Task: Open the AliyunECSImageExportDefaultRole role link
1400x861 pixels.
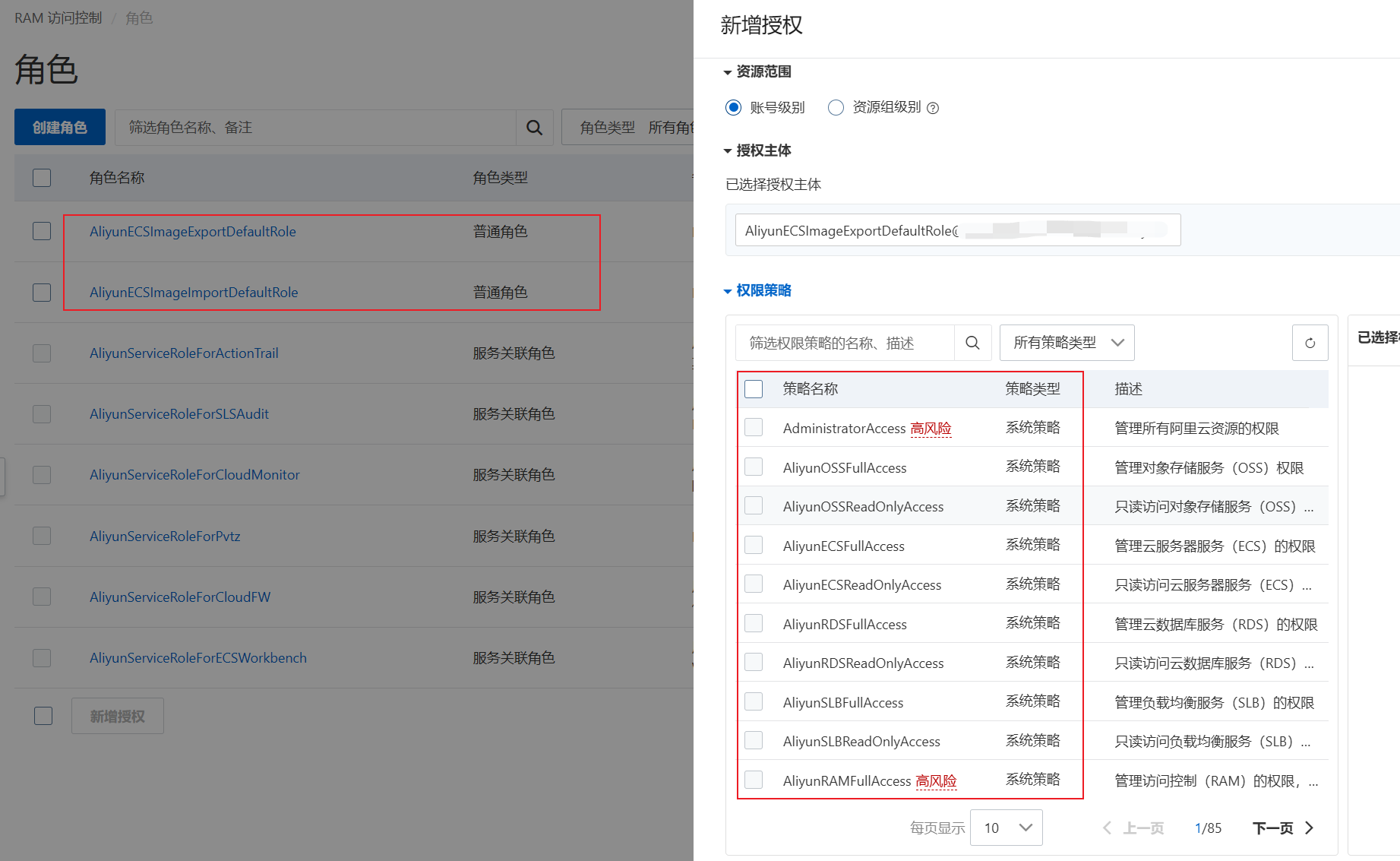Action: click(193, 232)
